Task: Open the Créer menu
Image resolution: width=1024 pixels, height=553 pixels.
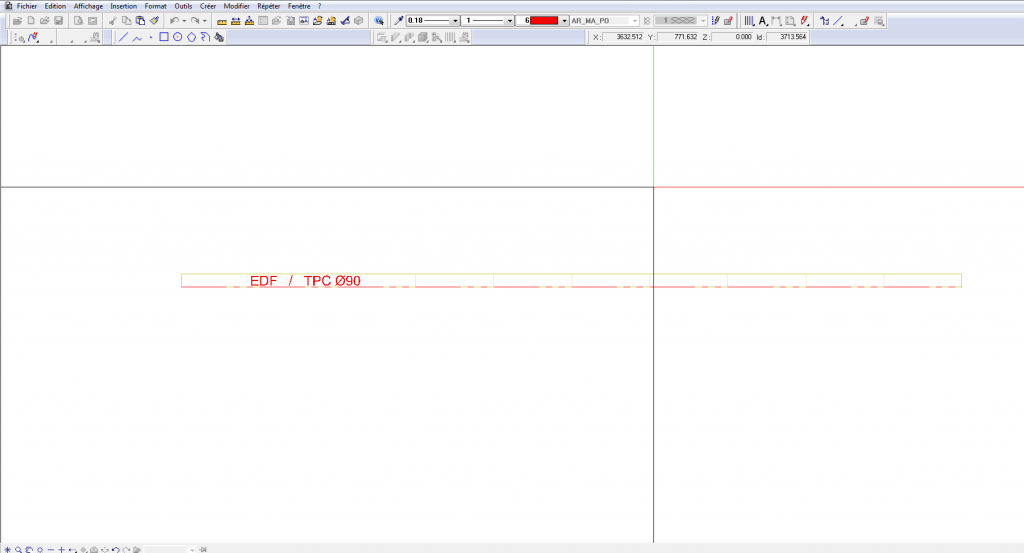Action: click(208, 6)
